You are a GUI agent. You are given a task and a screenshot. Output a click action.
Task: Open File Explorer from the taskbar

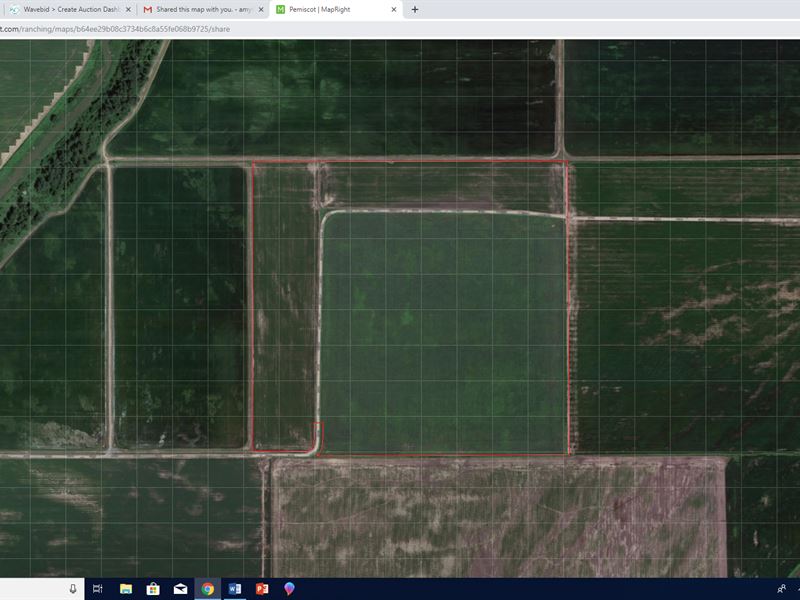tap(126, 590)
